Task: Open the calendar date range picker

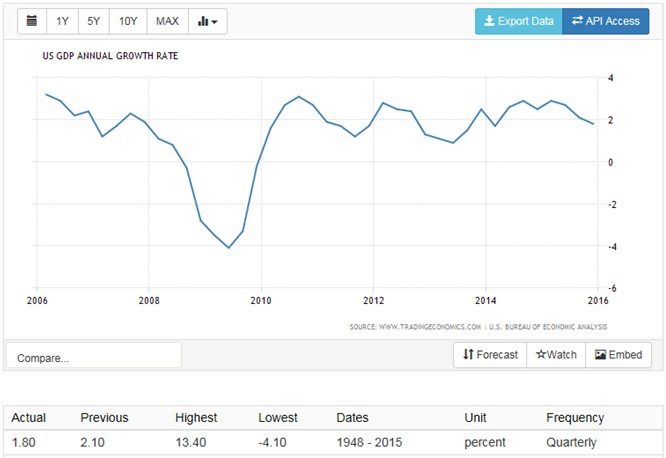Action: click(32, 21)
